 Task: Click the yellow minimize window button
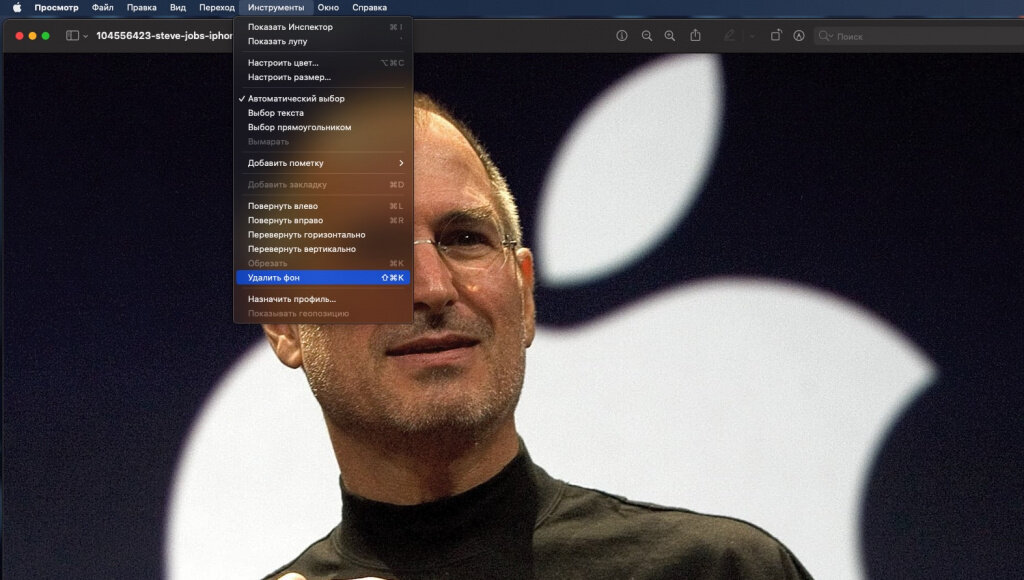(x=33, y=36)
